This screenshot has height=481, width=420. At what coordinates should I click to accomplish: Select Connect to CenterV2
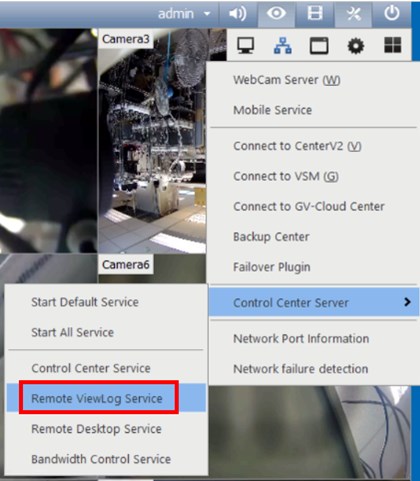pos(313,146)
